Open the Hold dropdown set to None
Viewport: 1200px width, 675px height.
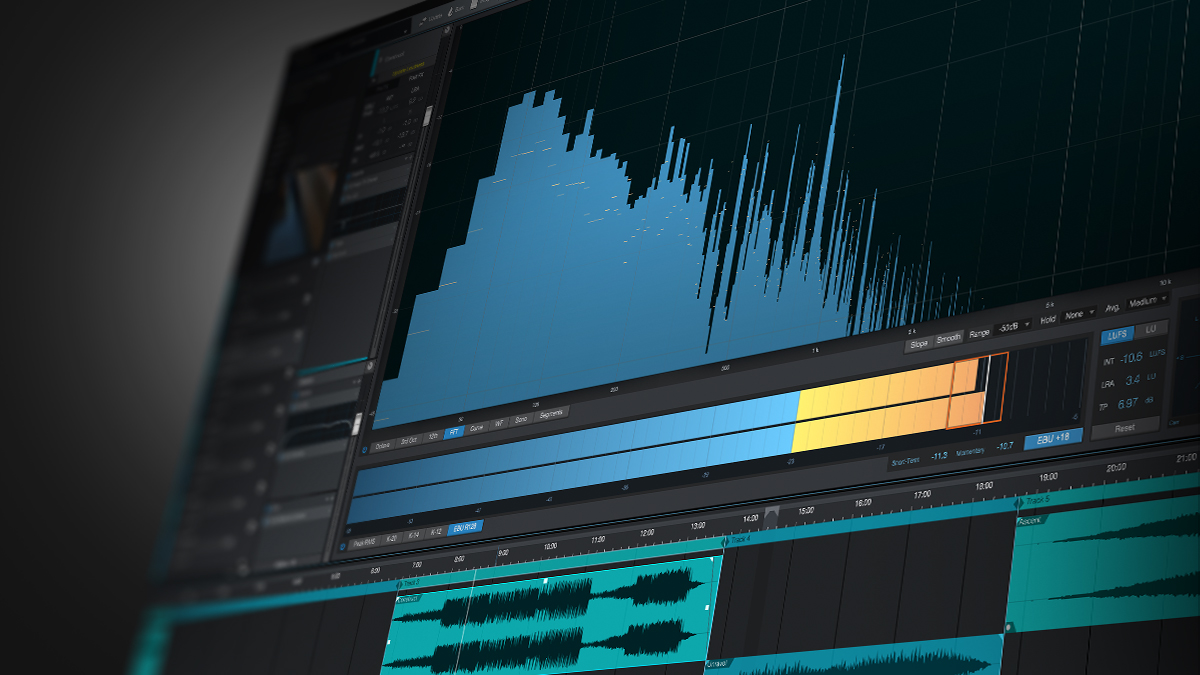click(1077, 314)
